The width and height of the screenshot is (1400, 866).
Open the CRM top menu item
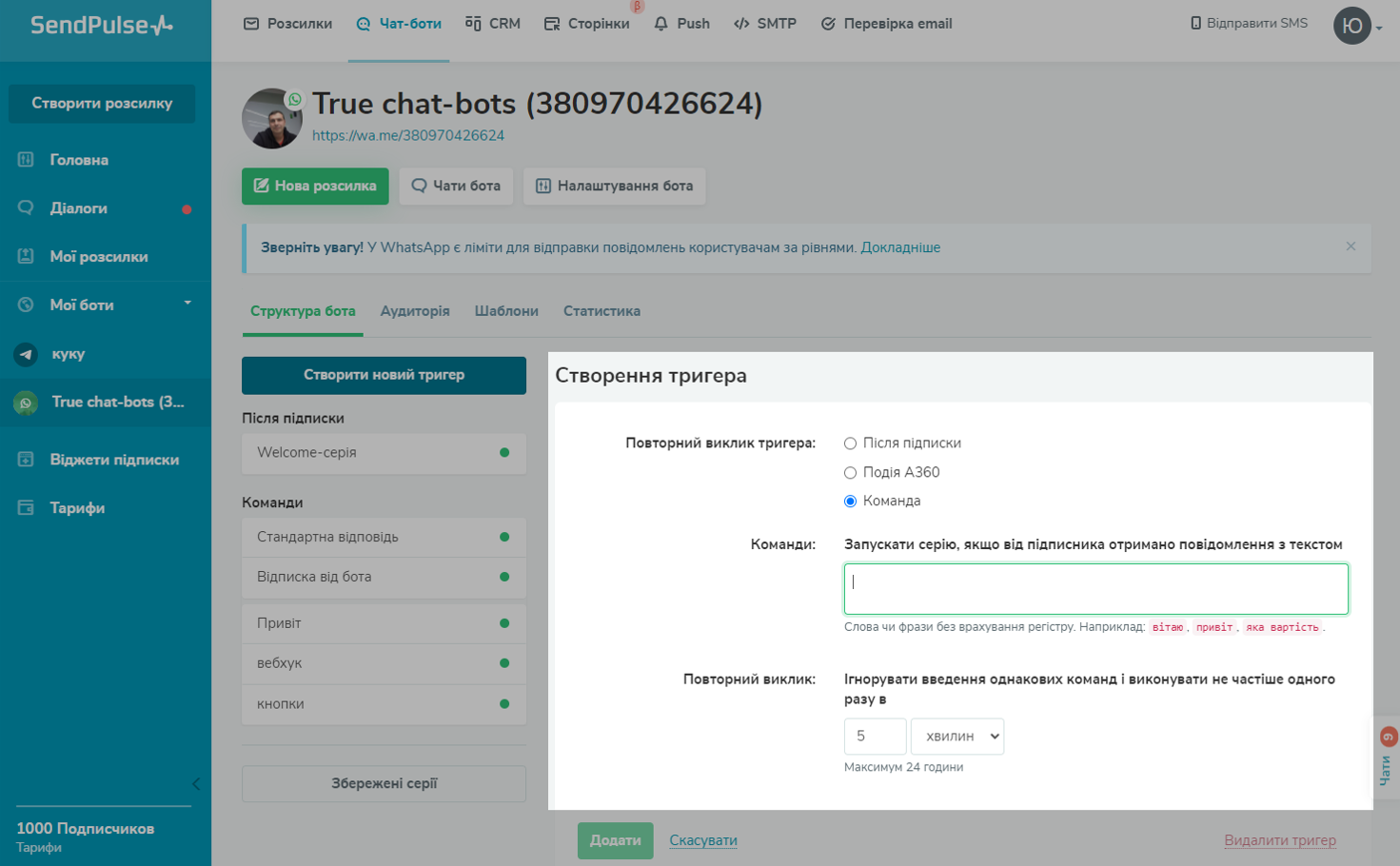[493, 24]
